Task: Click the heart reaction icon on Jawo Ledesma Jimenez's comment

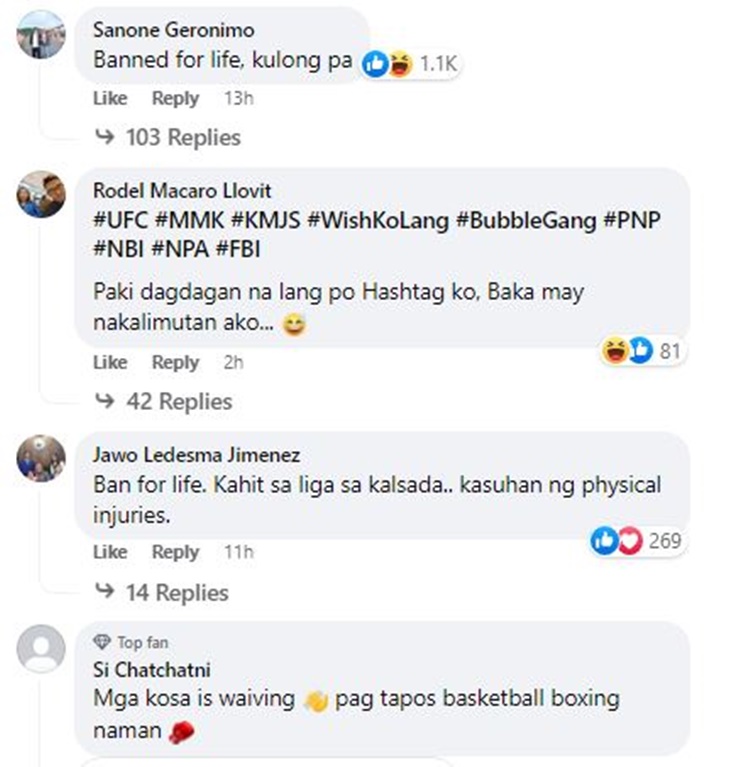Action: coord(627,541)
